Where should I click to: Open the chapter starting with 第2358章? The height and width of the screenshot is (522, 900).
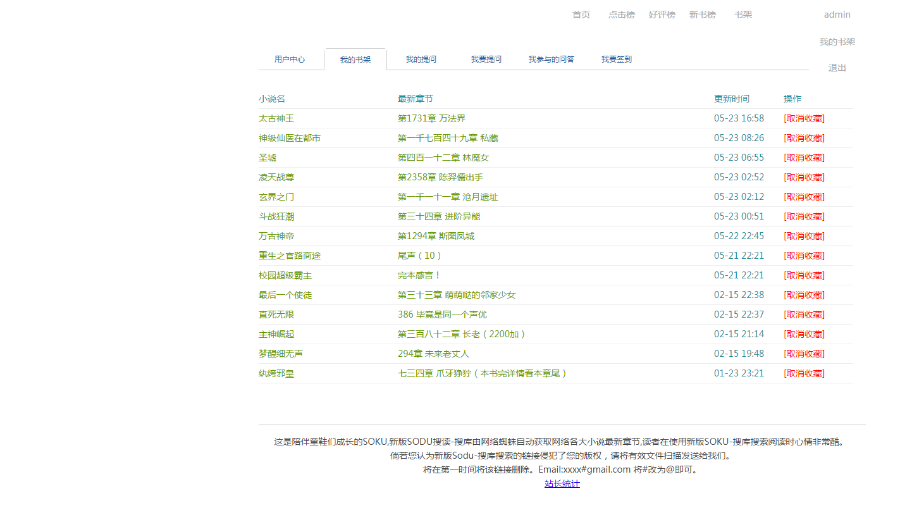click(440, 177)
